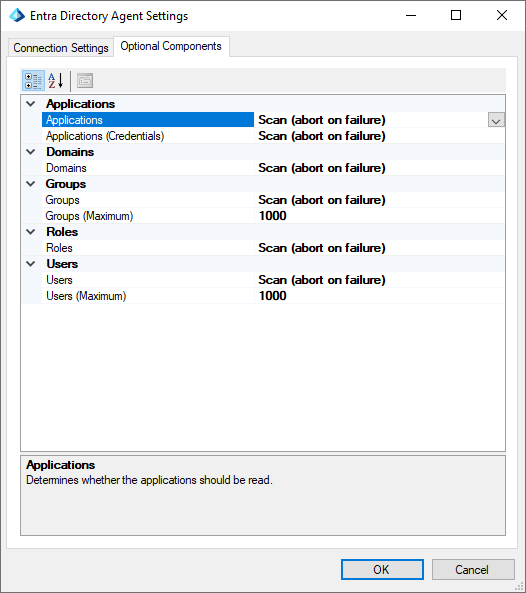Click the Groups scan value cell
This screenshot has height=593, width=526.
click(379, 200)
